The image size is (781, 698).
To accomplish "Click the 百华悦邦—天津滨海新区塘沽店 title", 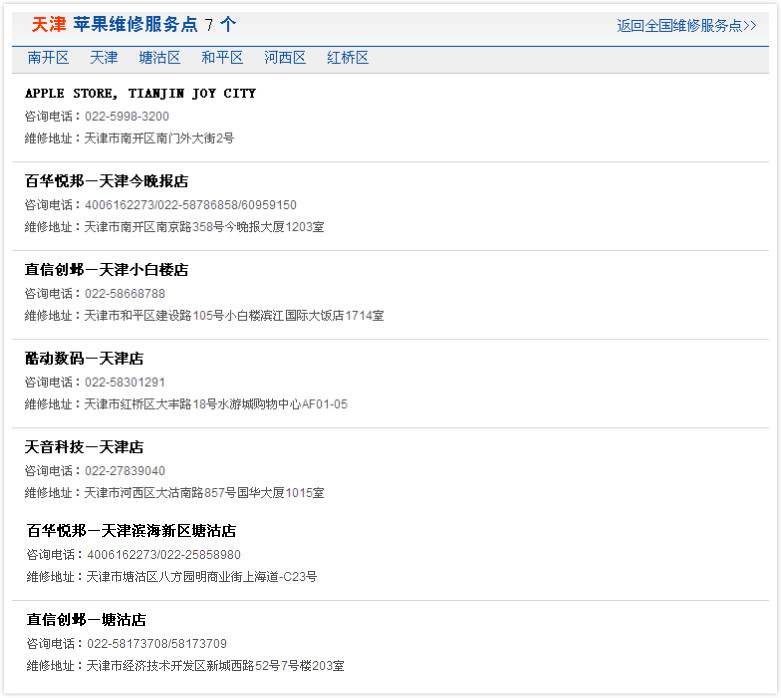I will click(131, 531).
